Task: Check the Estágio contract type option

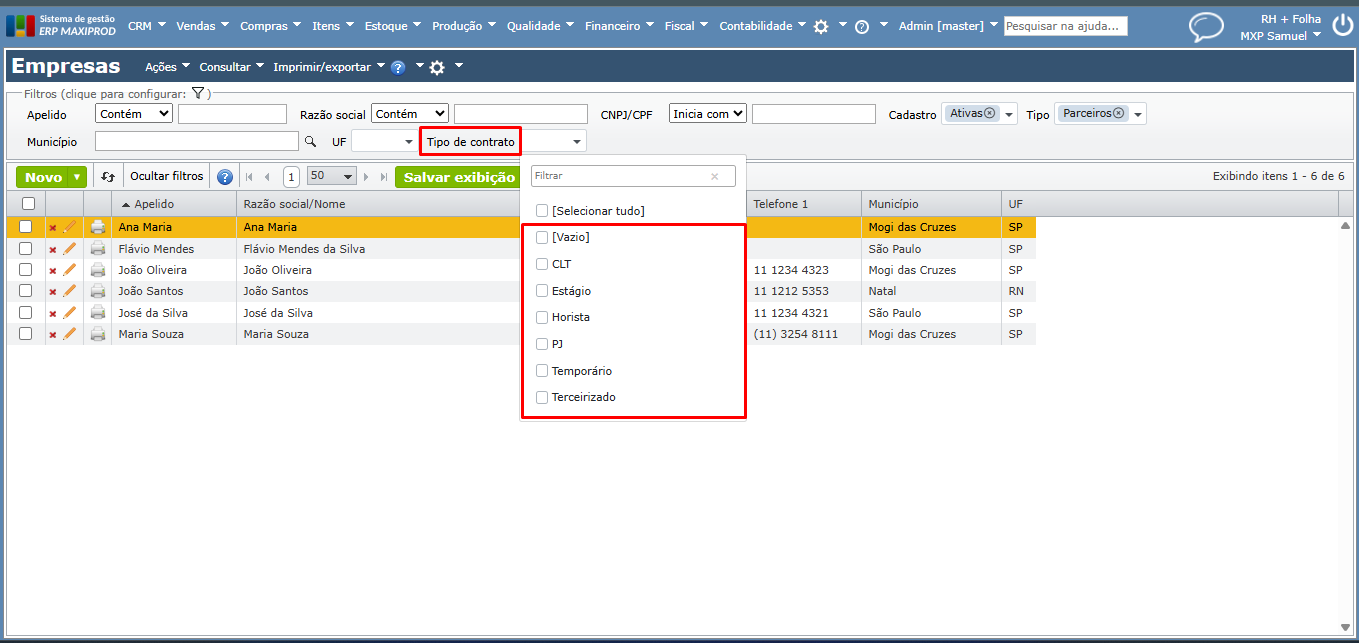Action: (542, 291)
